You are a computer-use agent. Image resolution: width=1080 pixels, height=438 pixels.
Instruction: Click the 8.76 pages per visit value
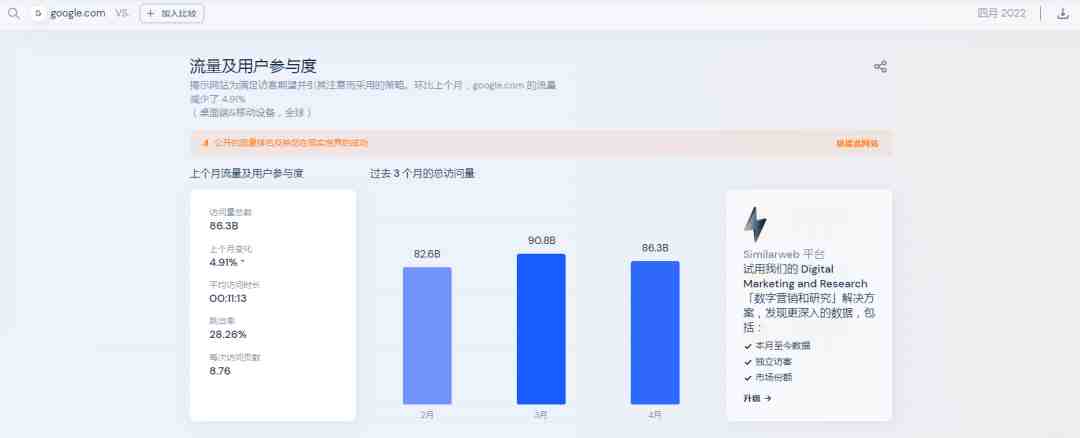click(220, 371)
